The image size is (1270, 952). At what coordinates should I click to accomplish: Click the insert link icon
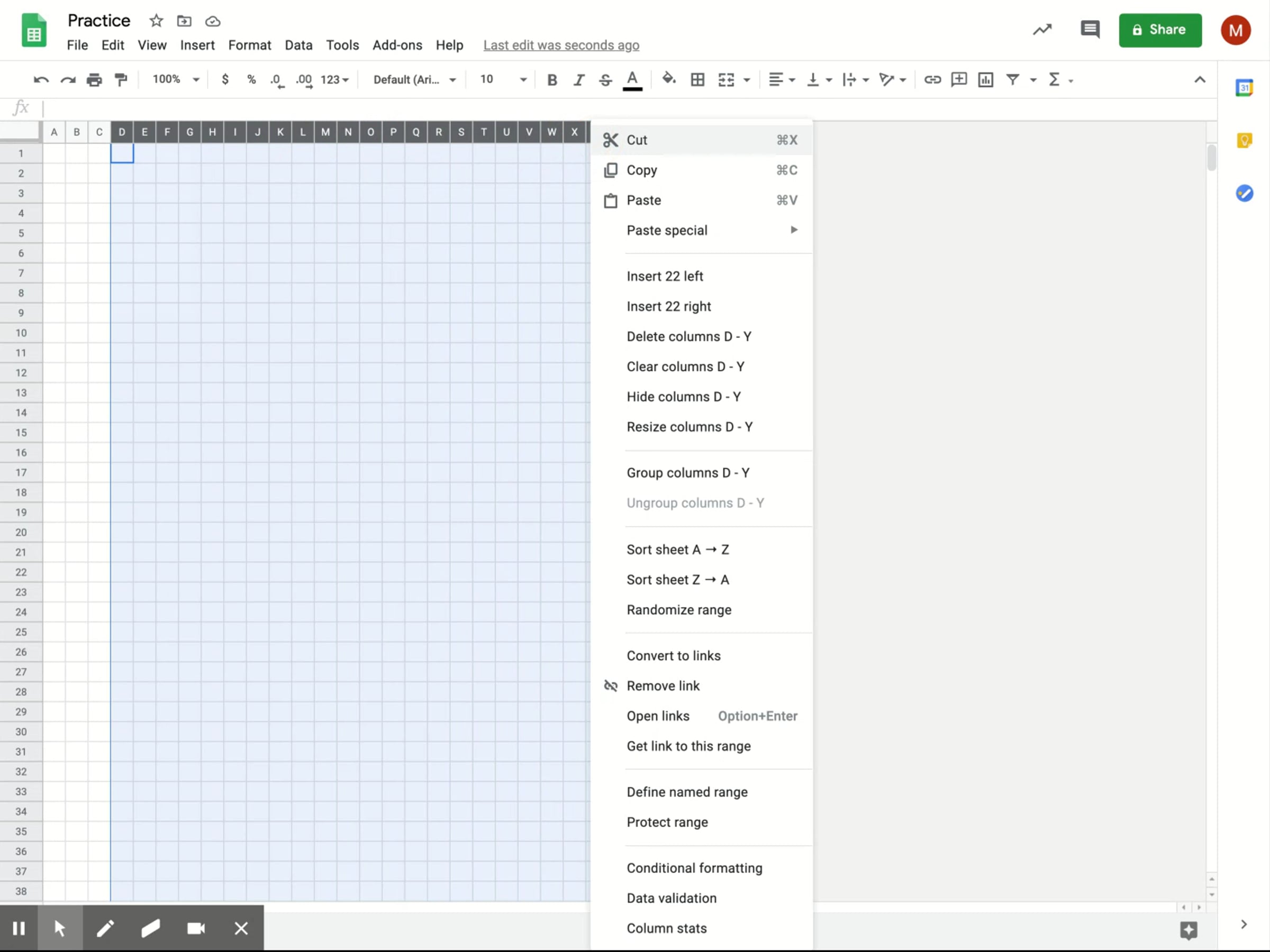[x=932, y=80]
